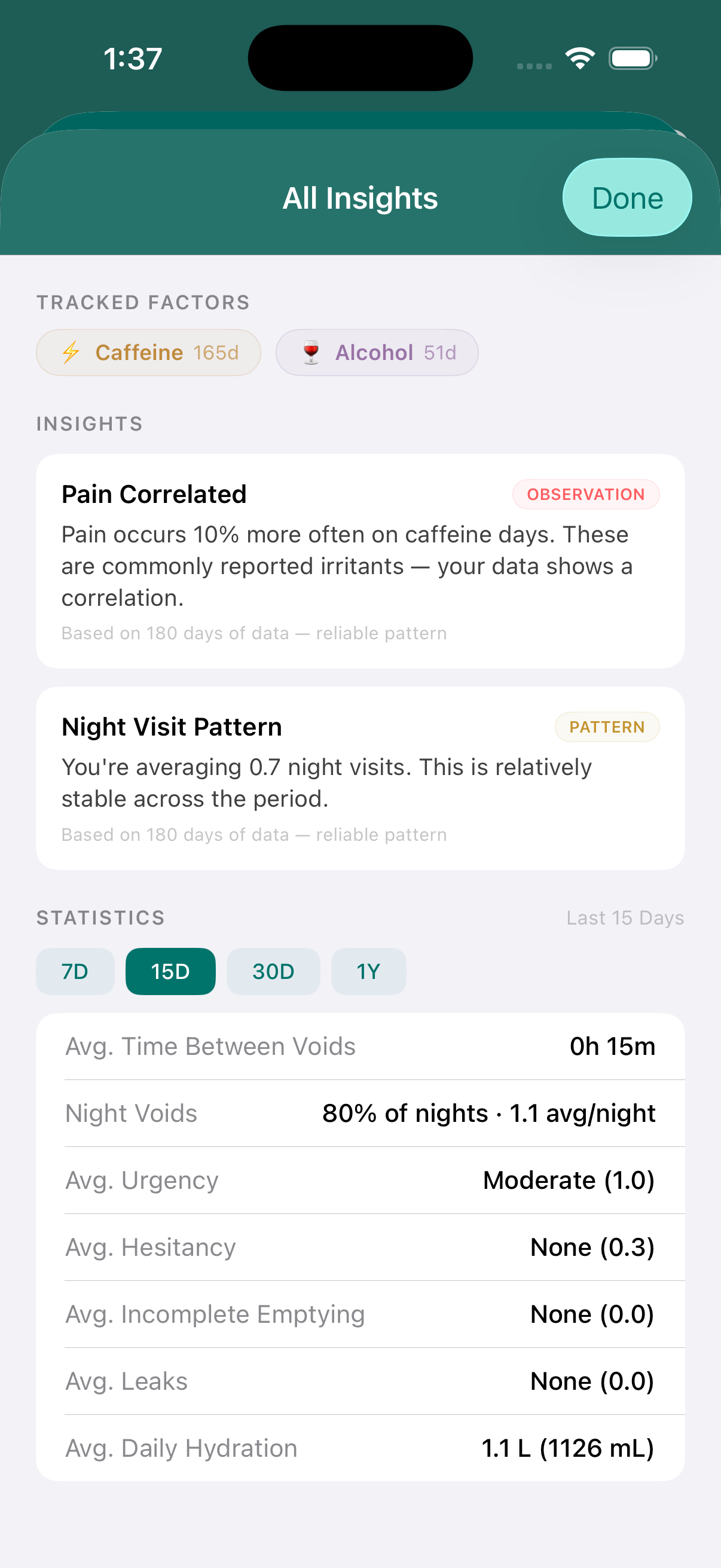Tap the OBSERVATION badge

(585, 494)
